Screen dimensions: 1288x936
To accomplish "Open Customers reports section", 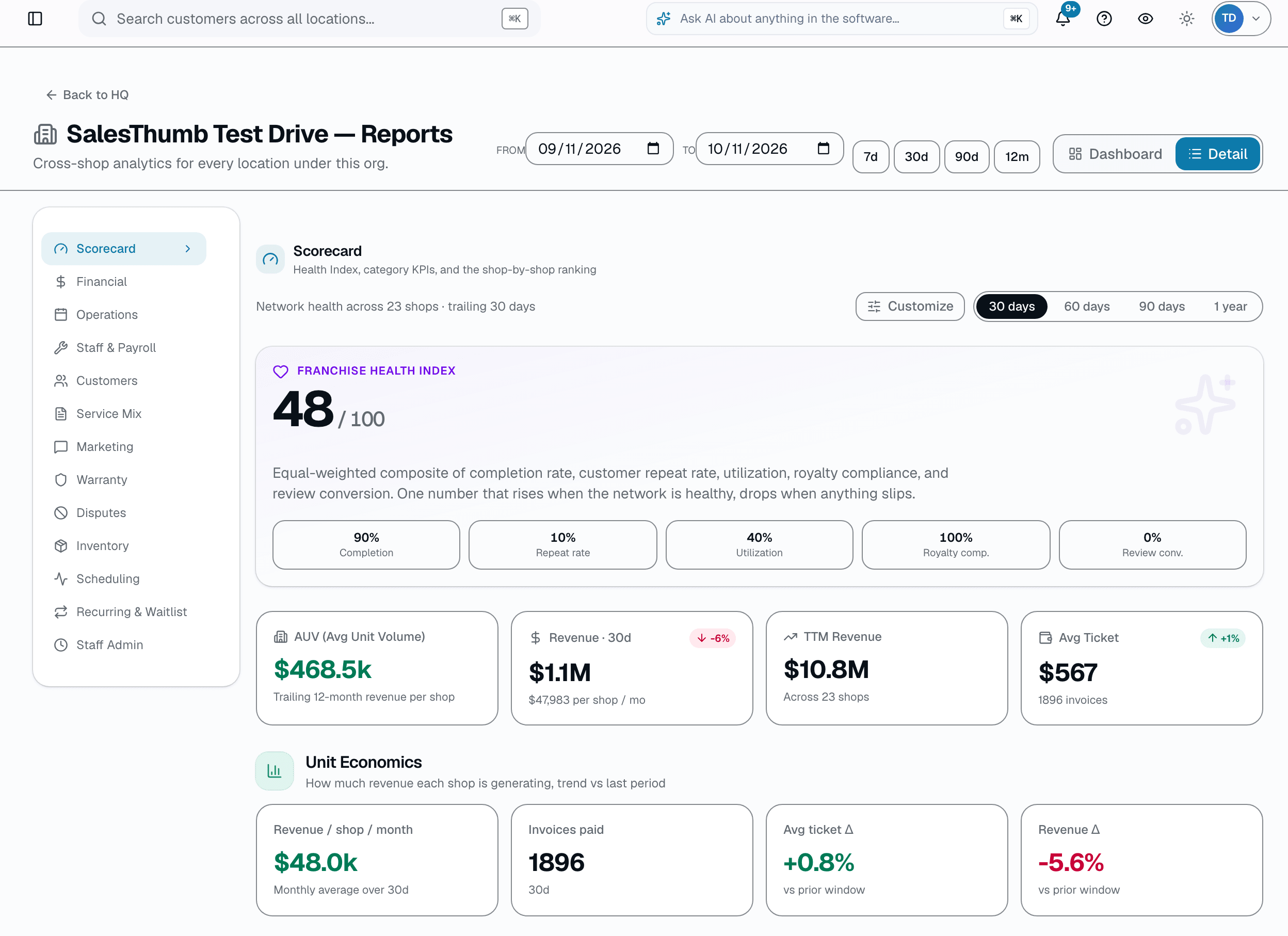I will pyautogui.click(x=124, y=380).
